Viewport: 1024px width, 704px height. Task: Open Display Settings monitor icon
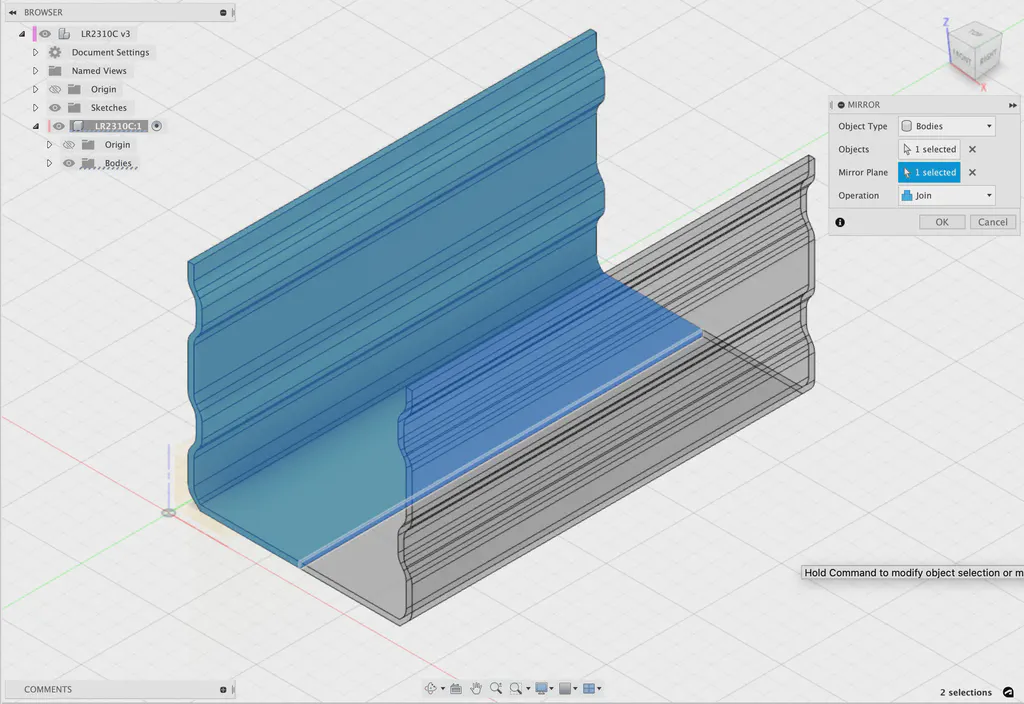pos(541,688)
